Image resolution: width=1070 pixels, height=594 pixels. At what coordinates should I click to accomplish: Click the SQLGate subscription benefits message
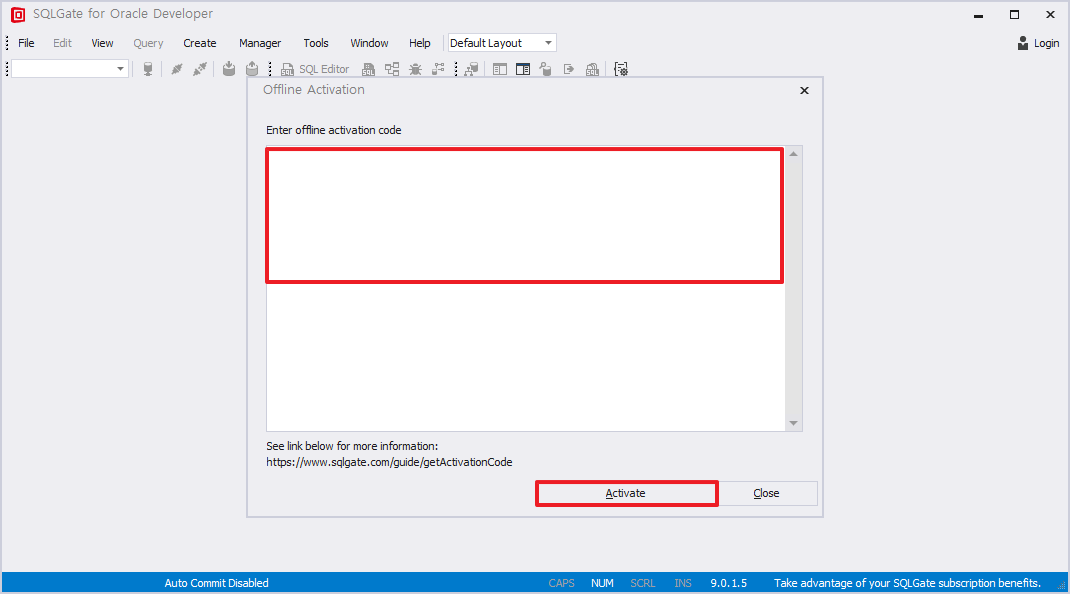pos(907,583)
